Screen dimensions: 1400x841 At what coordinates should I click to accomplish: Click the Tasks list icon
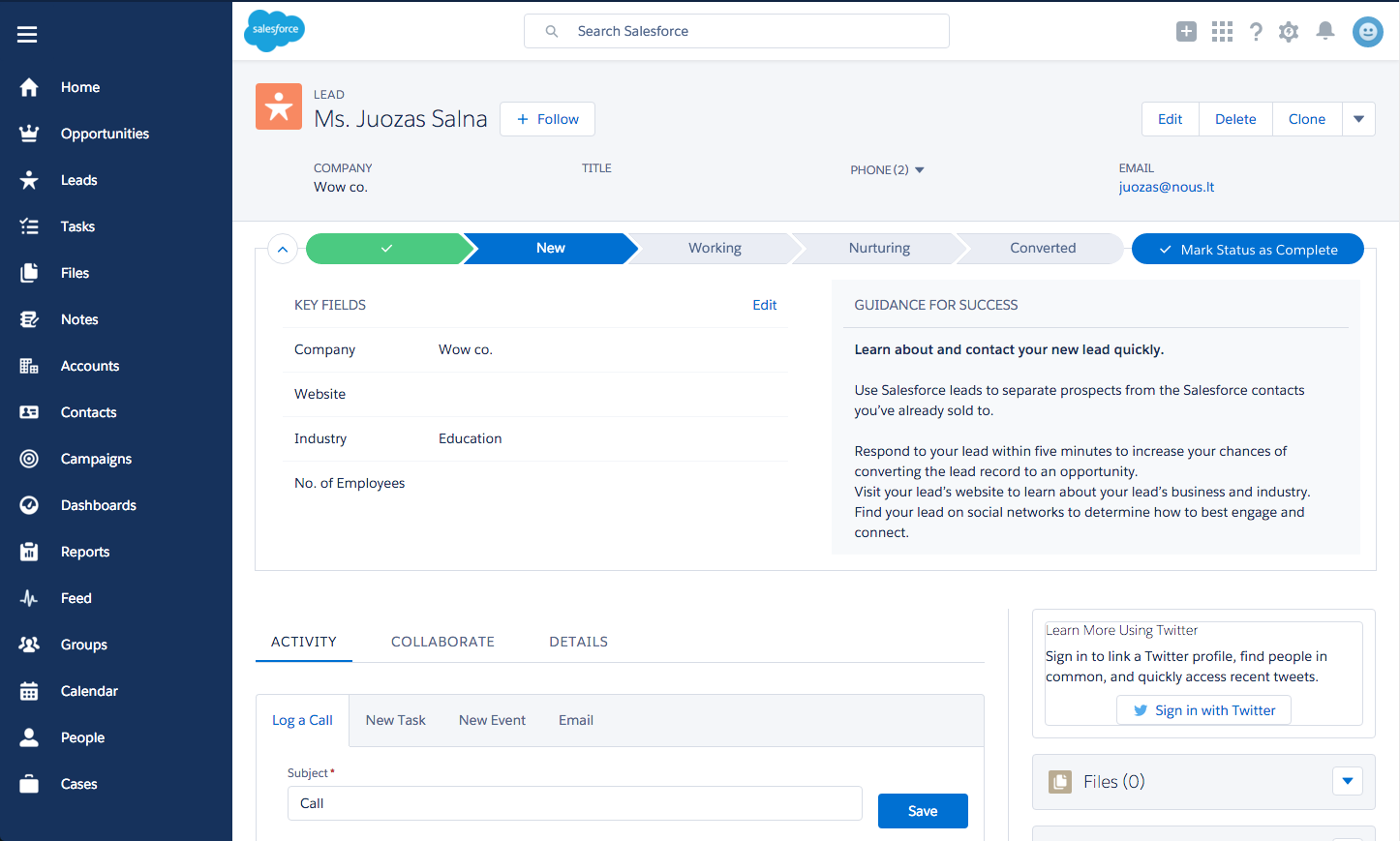coord(29,226)
